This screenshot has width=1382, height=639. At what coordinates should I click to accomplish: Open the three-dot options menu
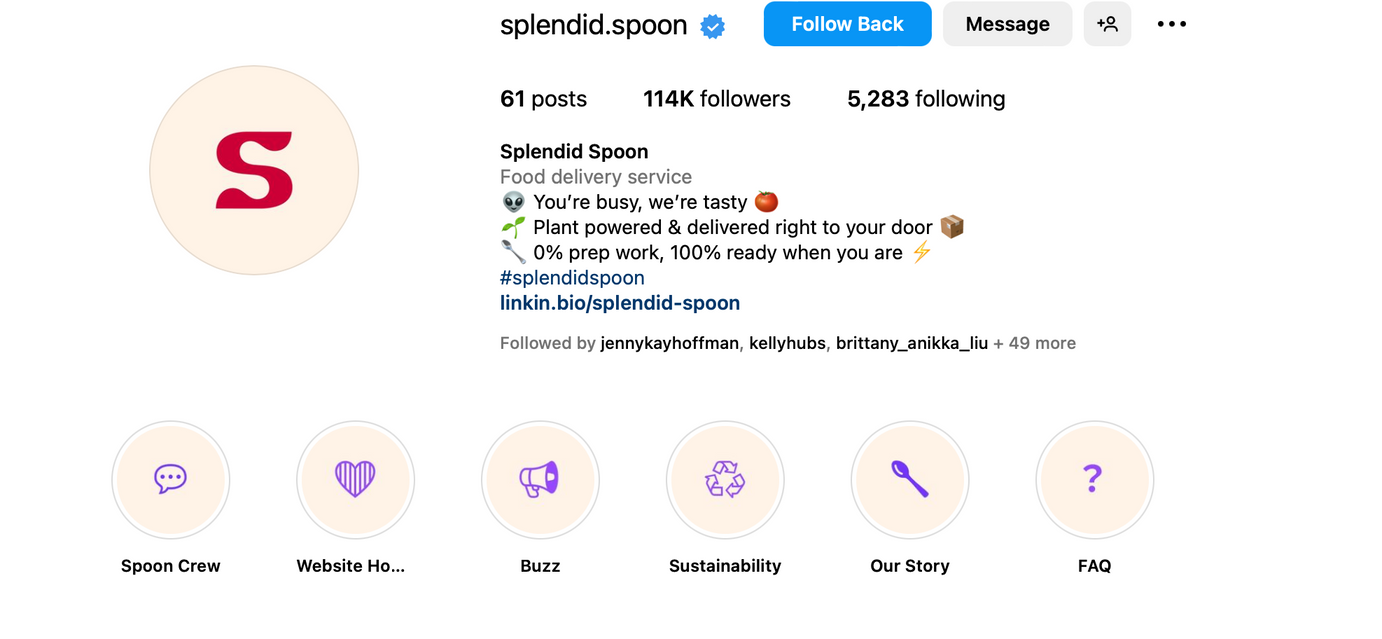[x=1172, y=24]
